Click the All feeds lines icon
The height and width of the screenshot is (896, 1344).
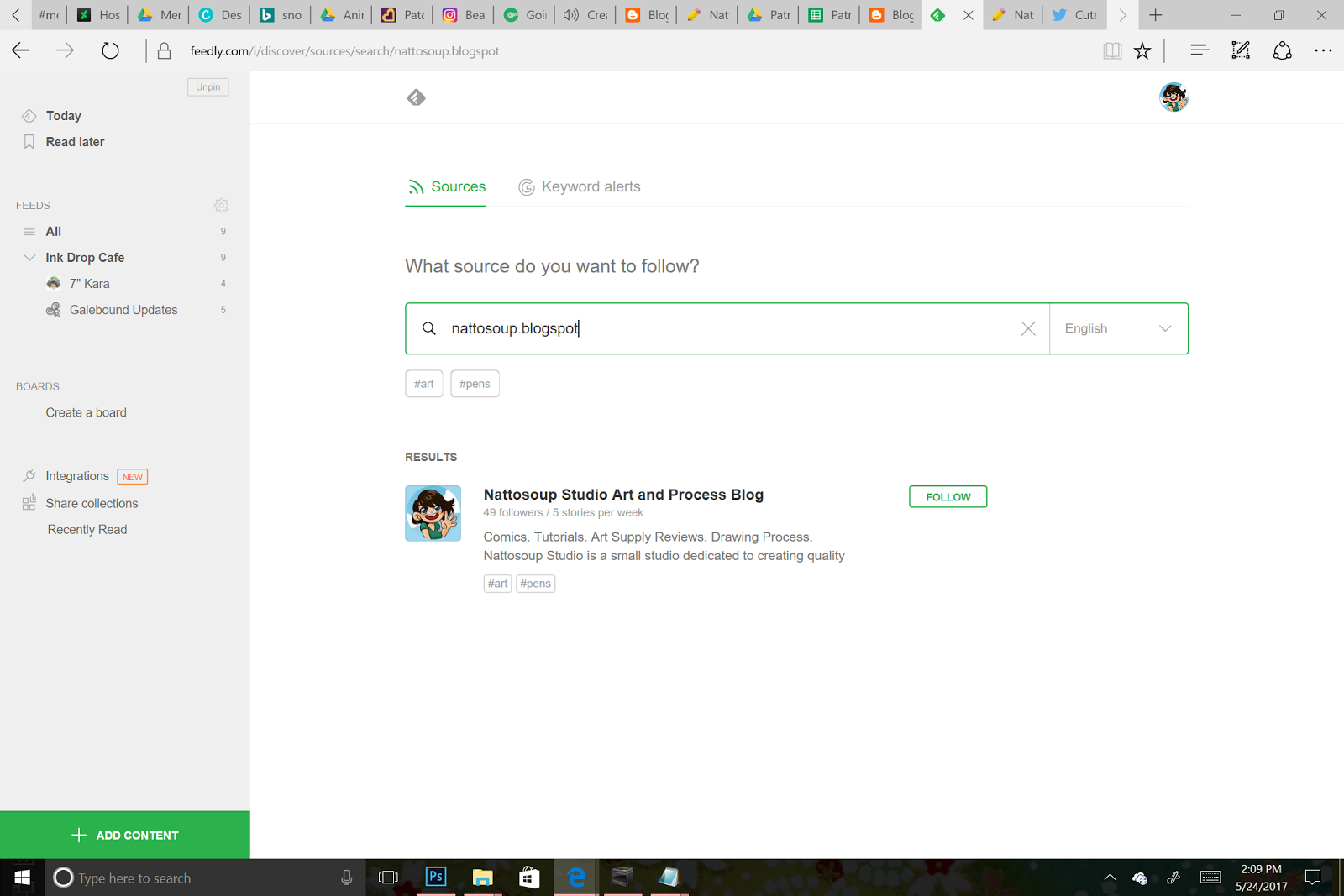tap(29, 232)
